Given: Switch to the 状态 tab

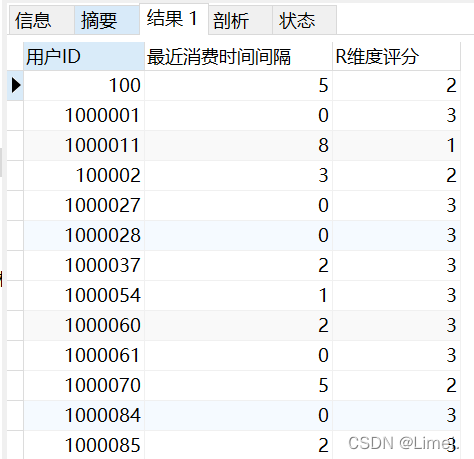Looking at the screenshot, I should pyautogui.click(x=304, y=20).
